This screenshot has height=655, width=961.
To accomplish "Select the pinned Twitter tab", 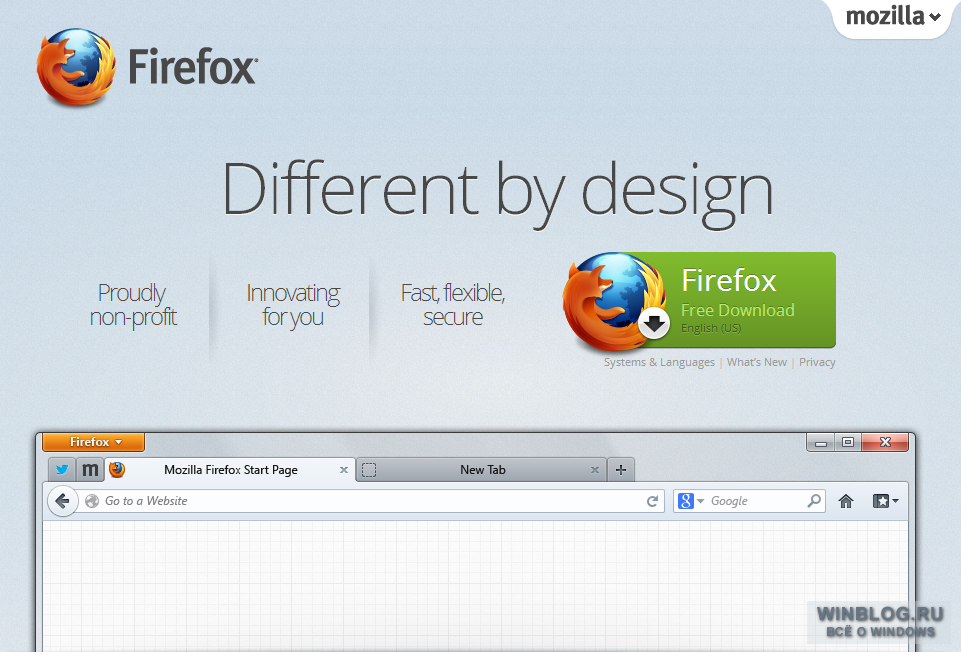I will pos(62,470).
